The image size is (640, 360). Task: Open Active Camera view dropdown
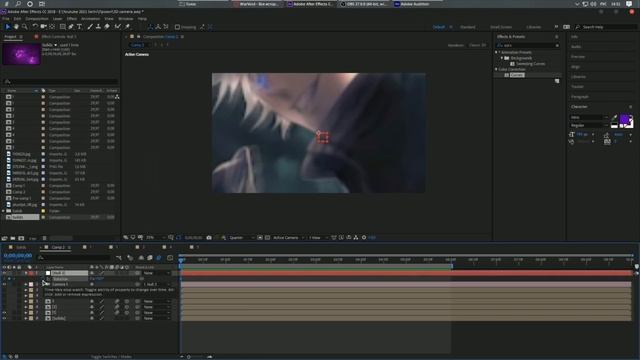click(289, 238)
